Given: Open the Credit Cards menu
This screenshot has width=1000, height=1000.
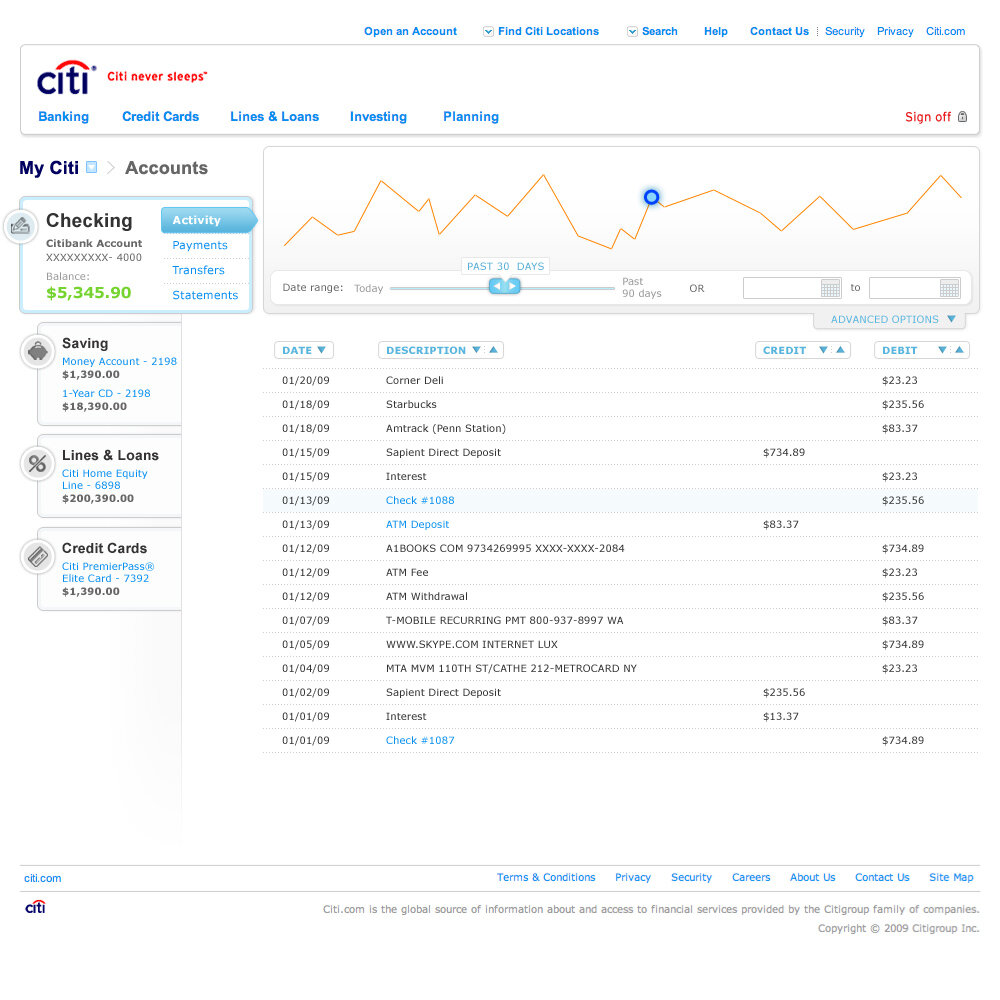Looking at the screenshot, I should (161, 117).
